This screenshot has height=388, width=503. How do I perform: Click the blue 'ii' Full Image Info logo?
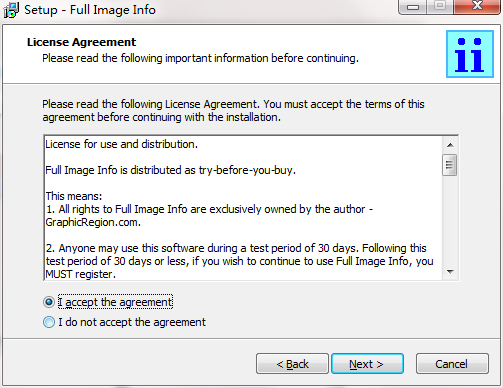pos(470,54)
